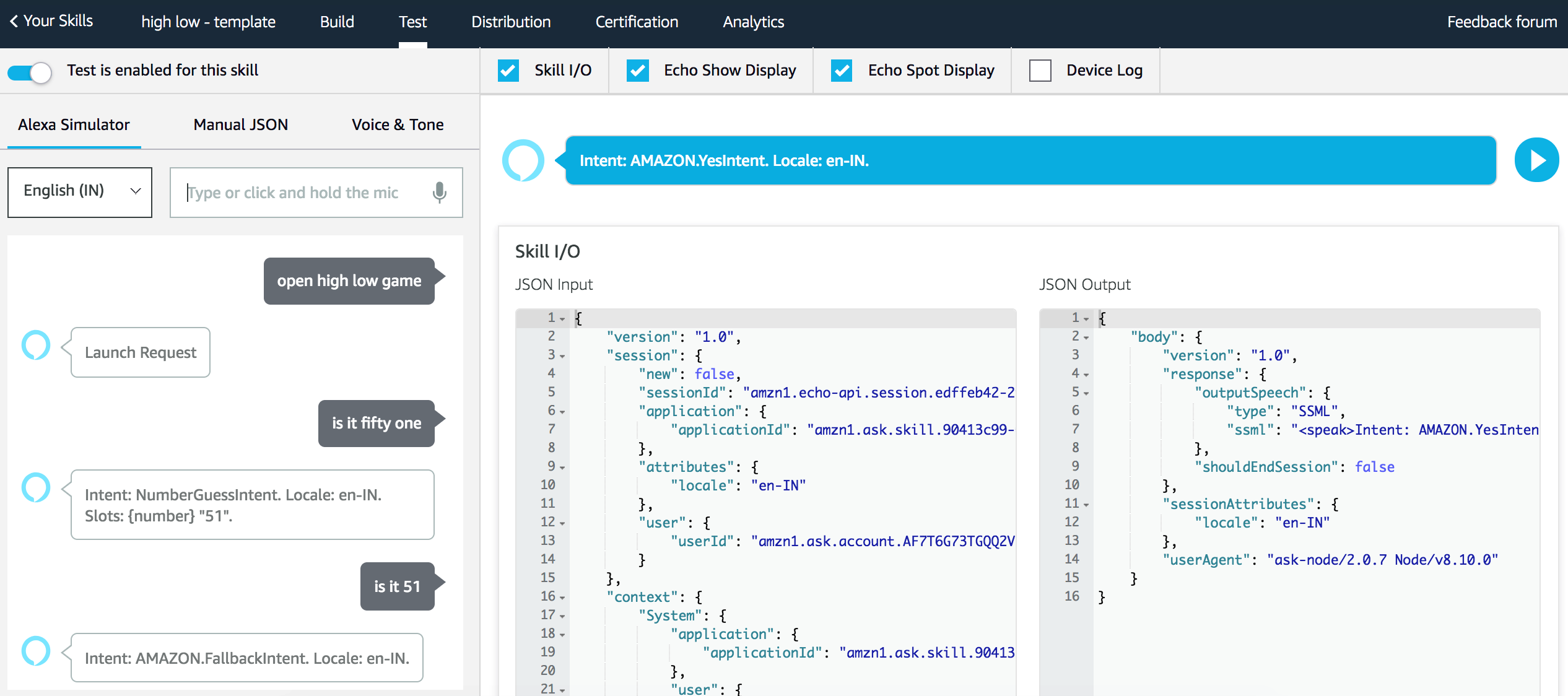
Task: Open the English (IN) language dropdown
Action: pyautogui.click(x=79, y=191)
